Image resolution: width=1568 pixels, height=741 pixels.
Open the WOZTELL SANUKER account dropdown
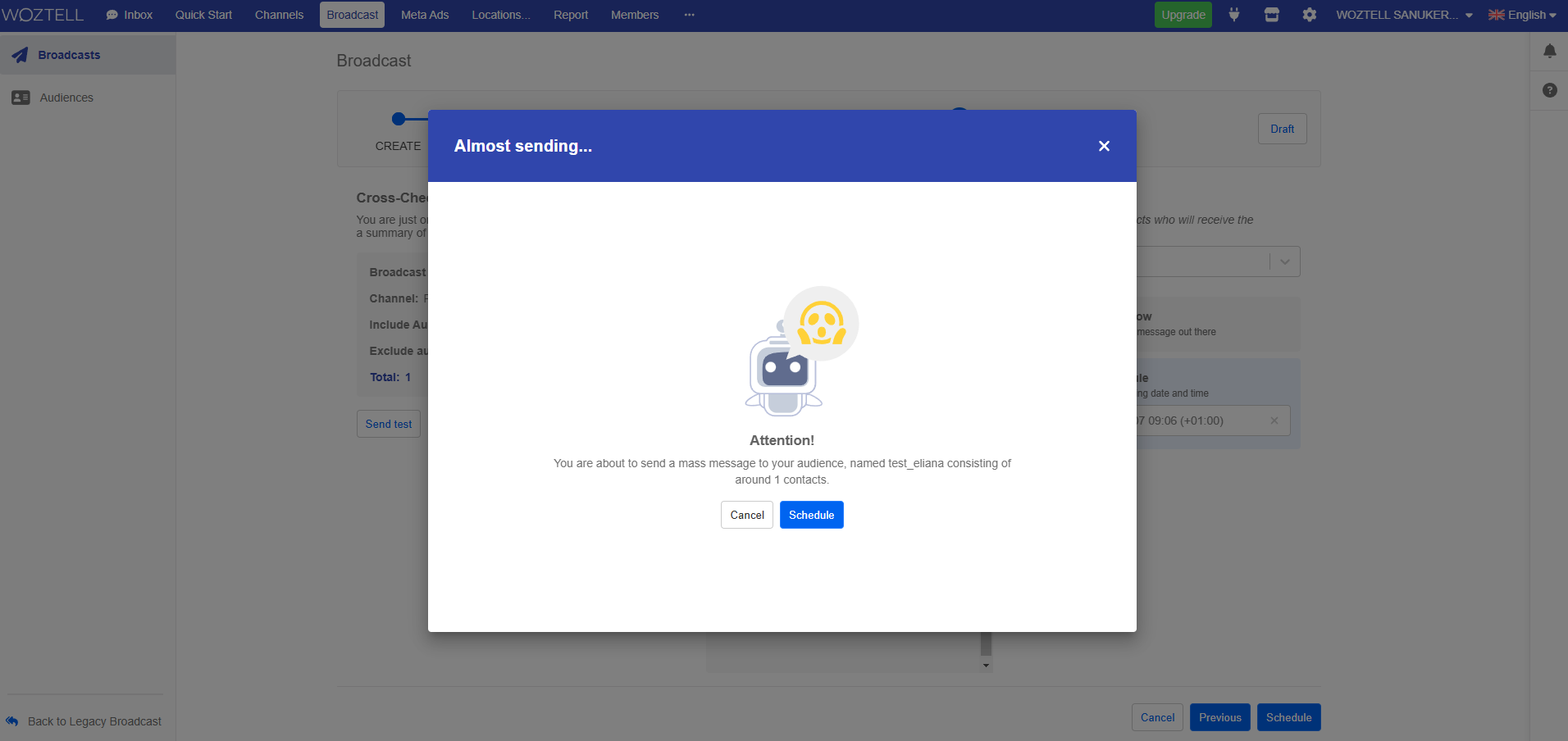1403,15
